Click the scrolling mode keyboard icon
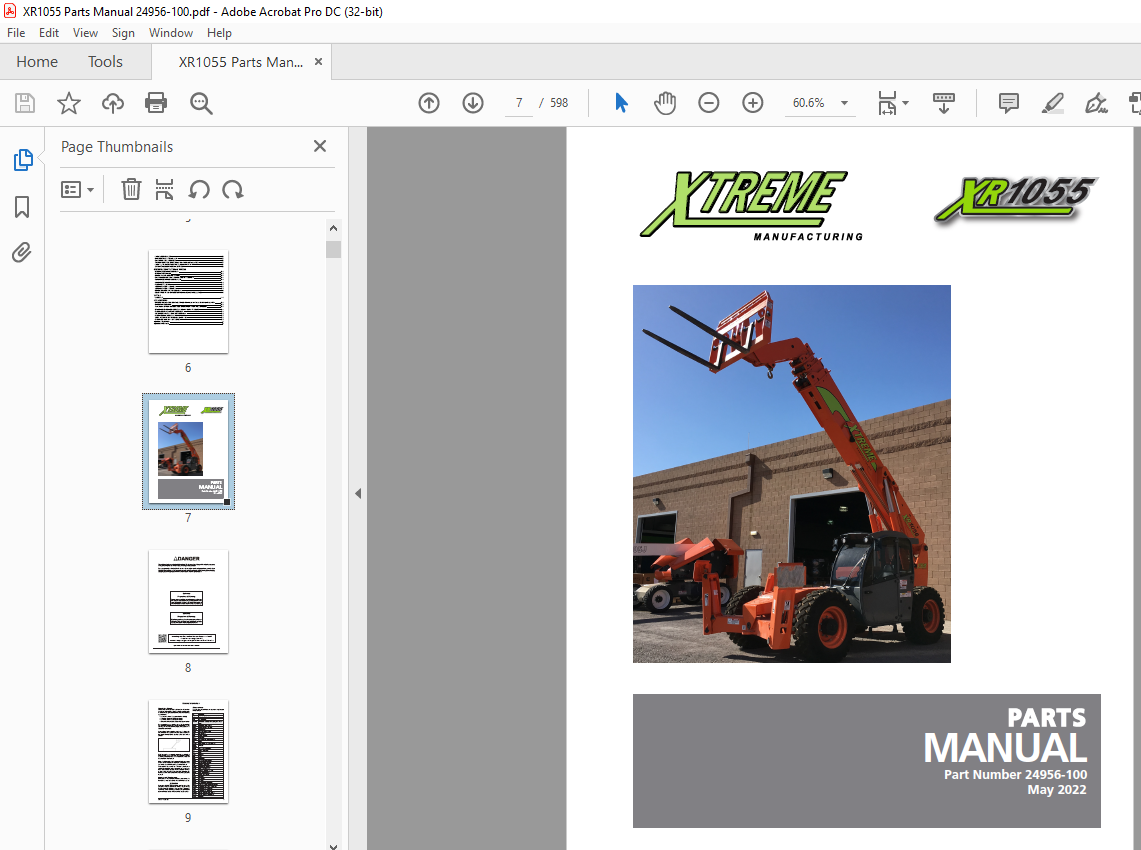This screenshot has height=850, width=1141. point(944,103)
